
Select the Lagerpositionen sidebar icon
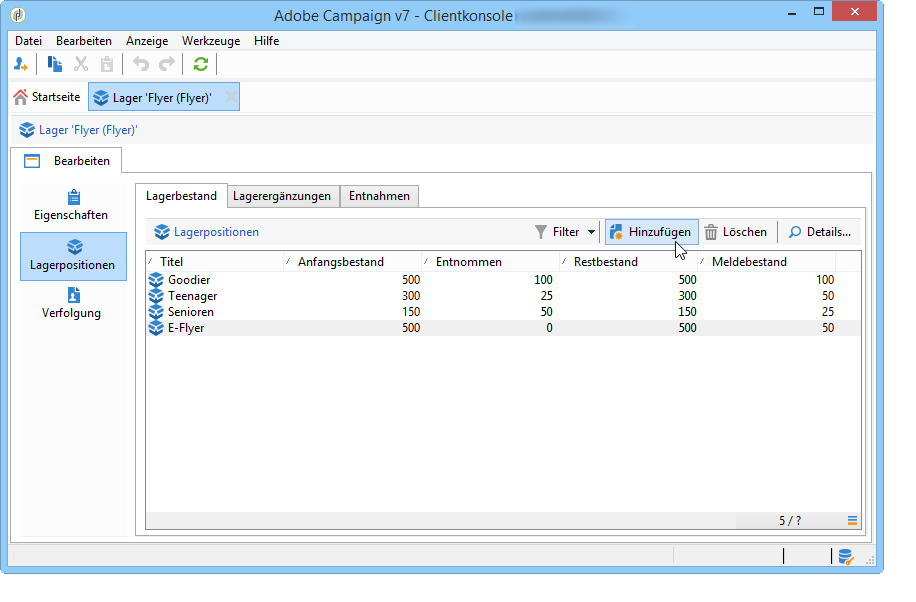74,246
